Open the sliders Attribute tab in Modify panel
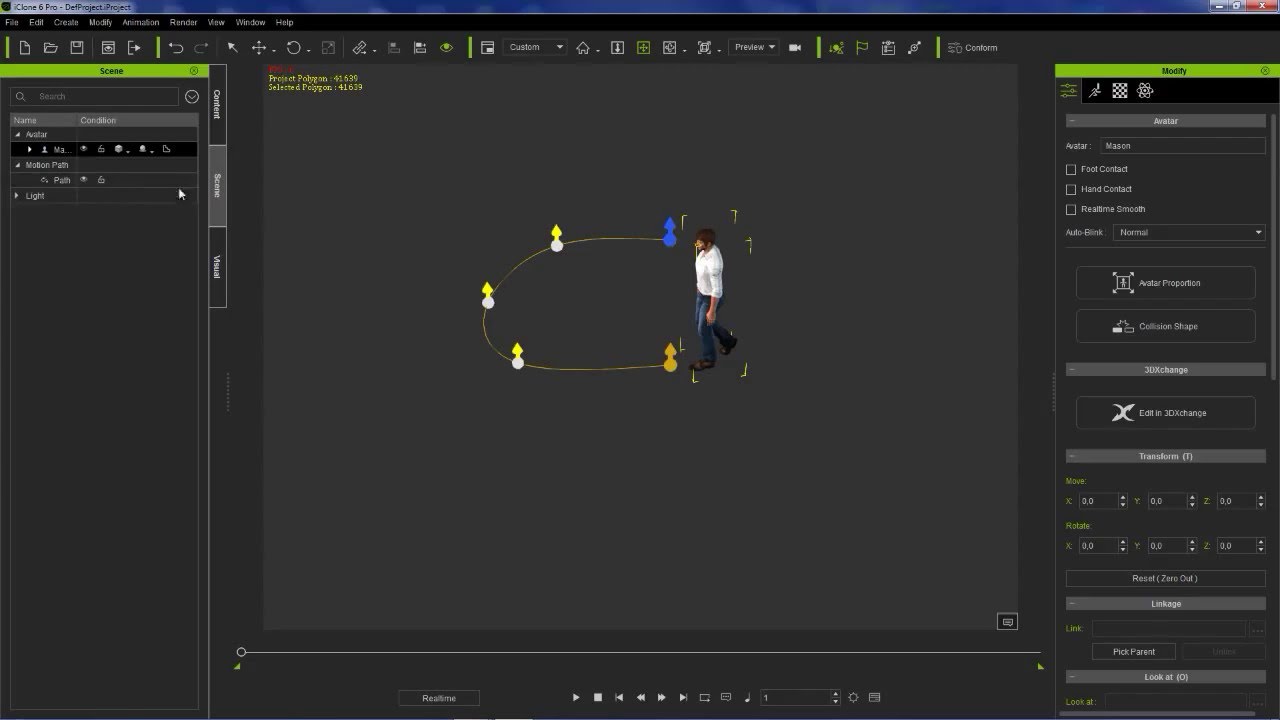Image resolution: width=1280 pixels, height=720 pixels. click(x=1069, y=91)
